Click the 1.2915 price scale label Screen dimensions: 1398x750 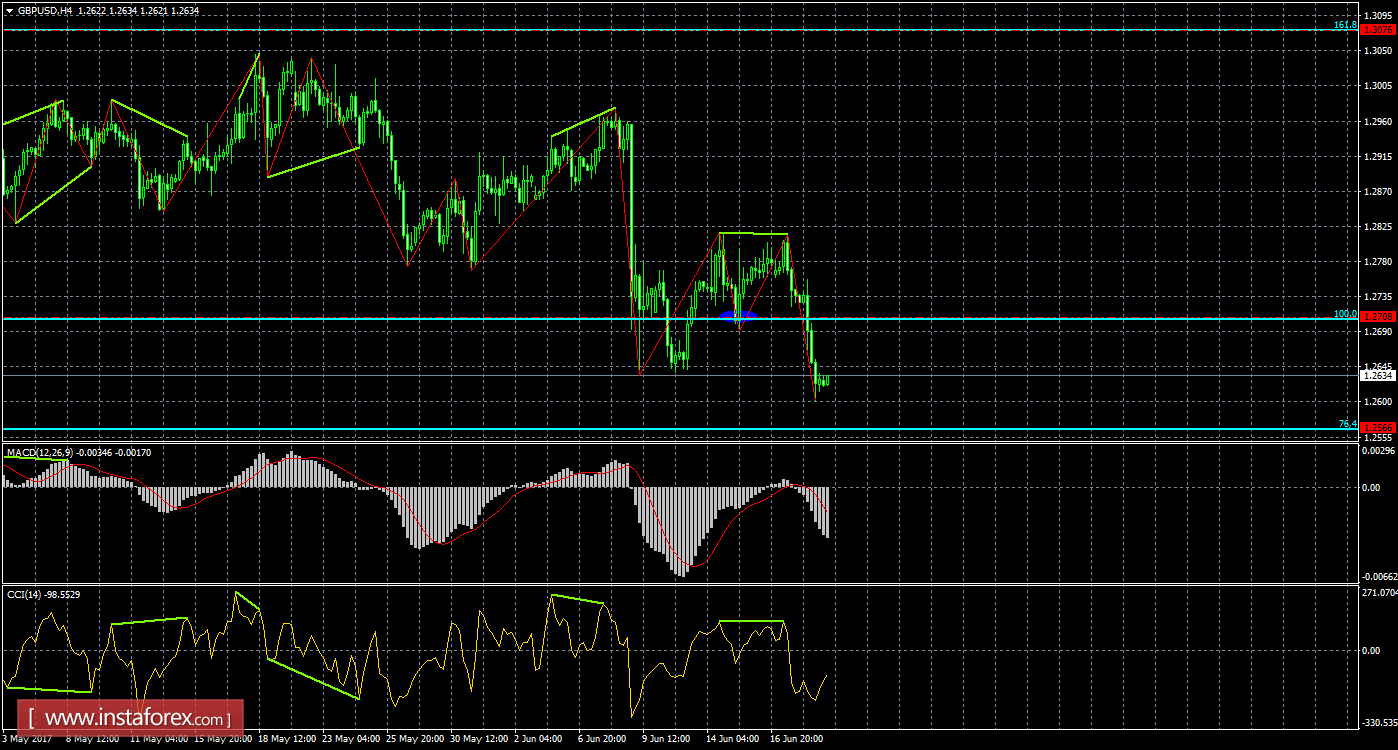[x=1378, y=157]
